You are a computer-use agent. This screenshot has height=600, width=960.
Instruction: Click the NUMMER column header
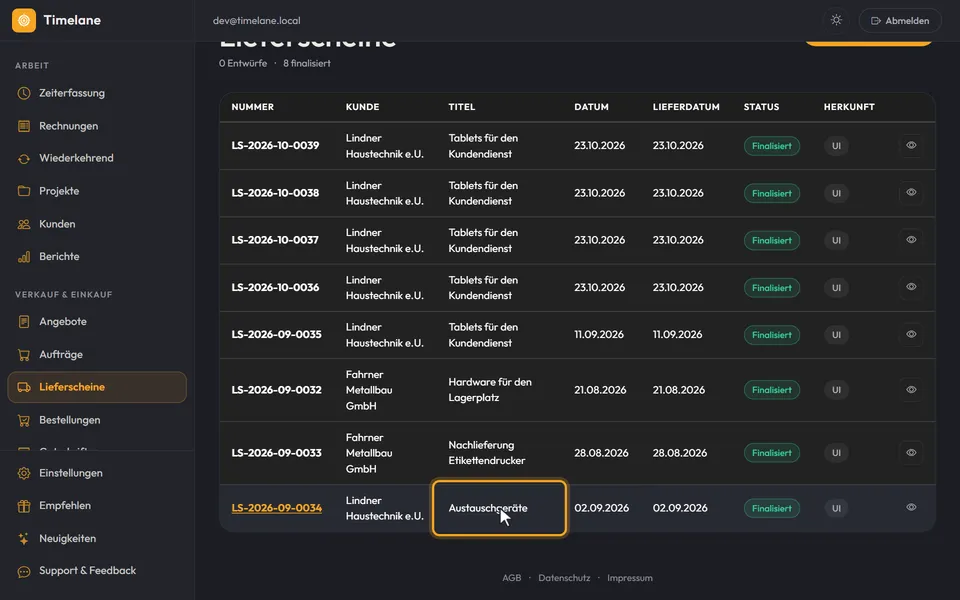pos(253,107)
